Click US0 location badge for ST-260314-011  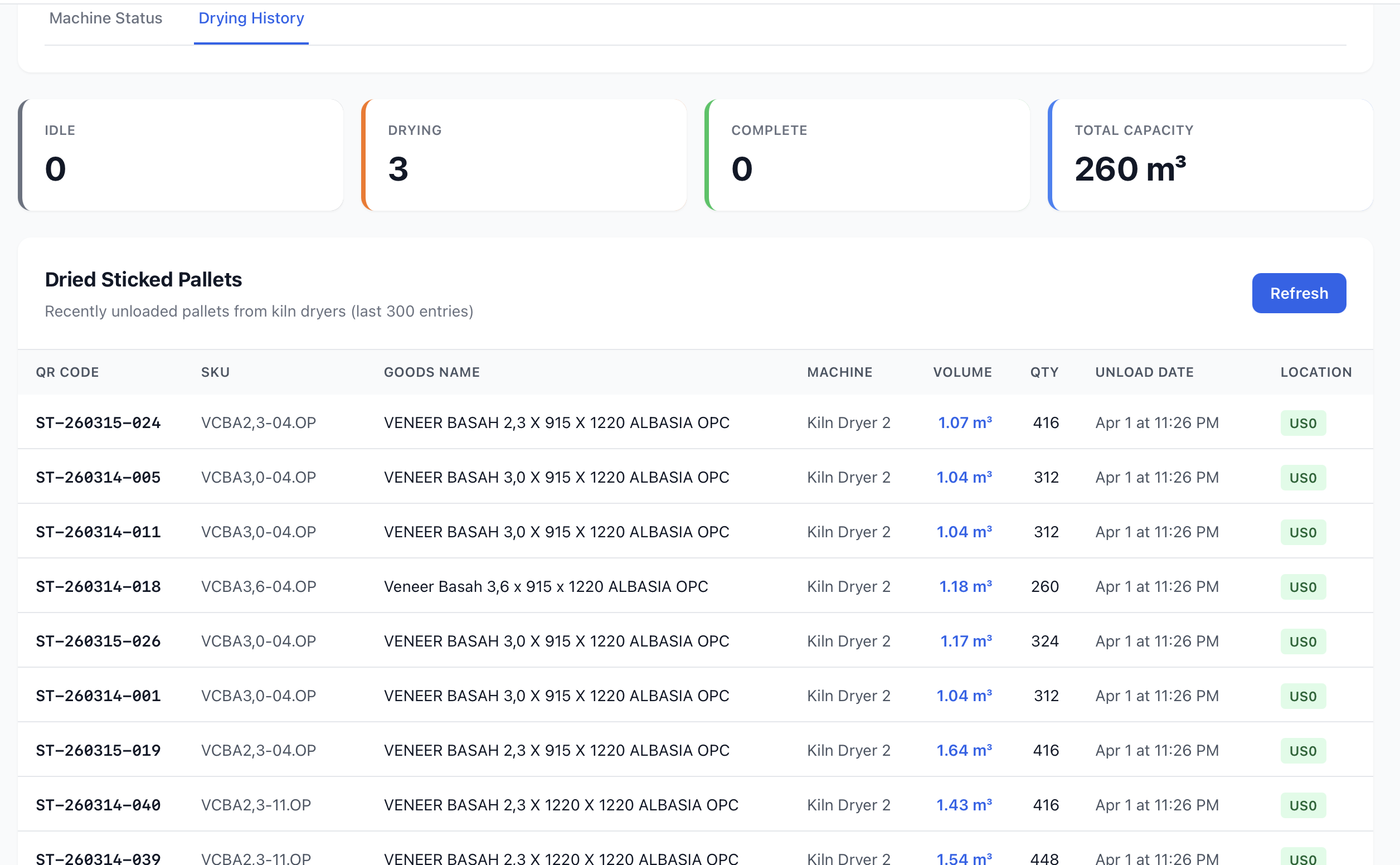[1302, 532]
